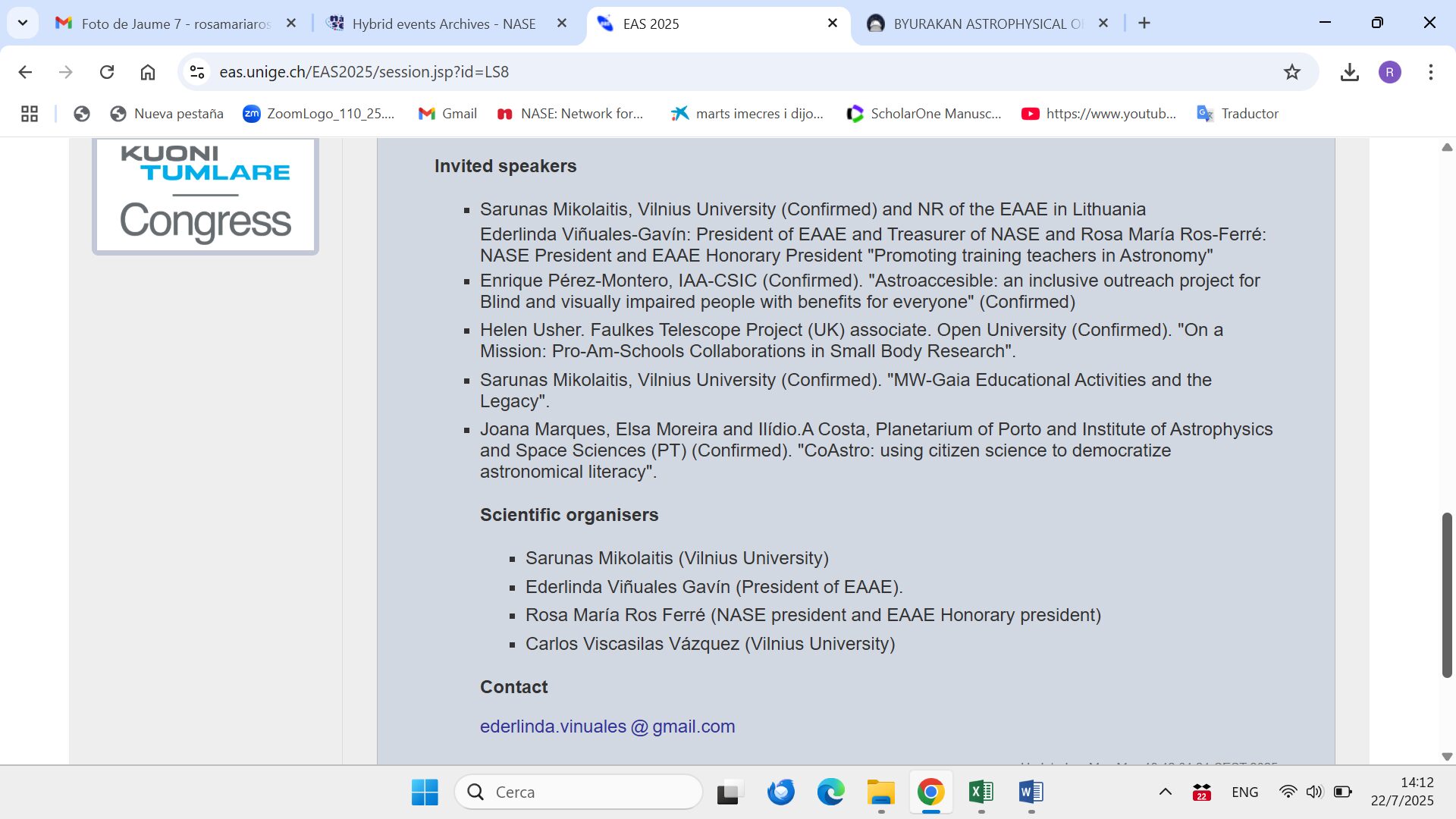Click the scrollbar down arrow

[x=1447, y=757]
